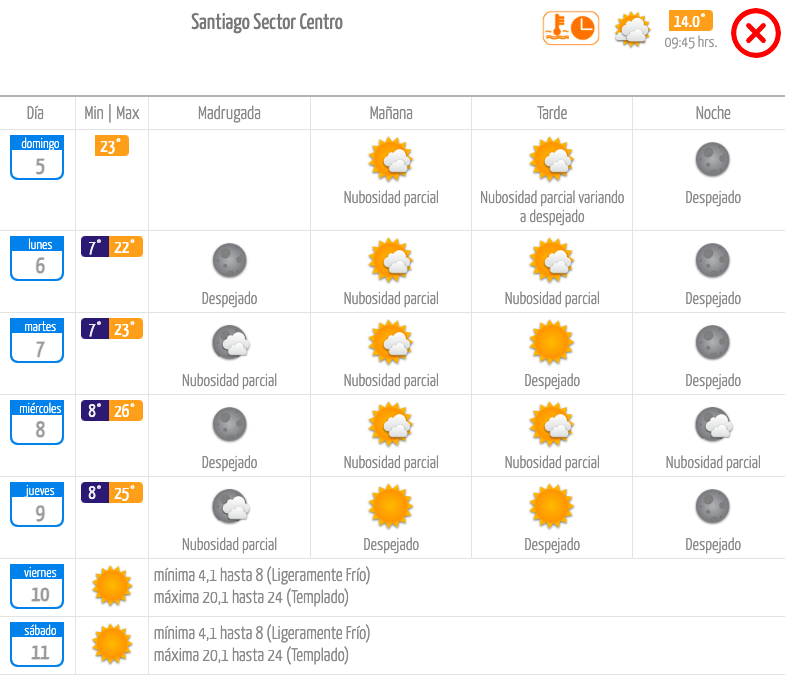Screen dimensions: 785x678
Task: Select the jueves 9 date badge
Action: [x=37, y=505]
